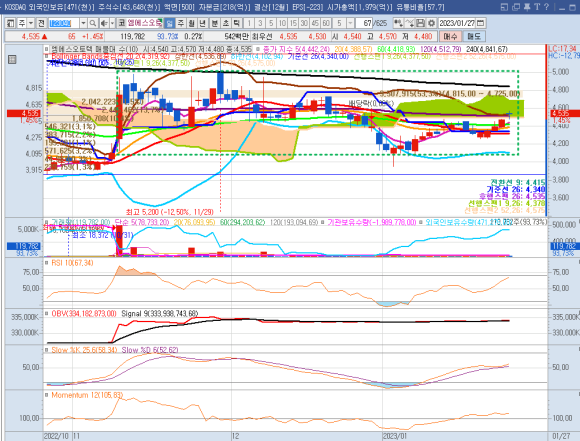Click the stock code input field
Viewport: 580px width, 441px height.
point(64,23)
